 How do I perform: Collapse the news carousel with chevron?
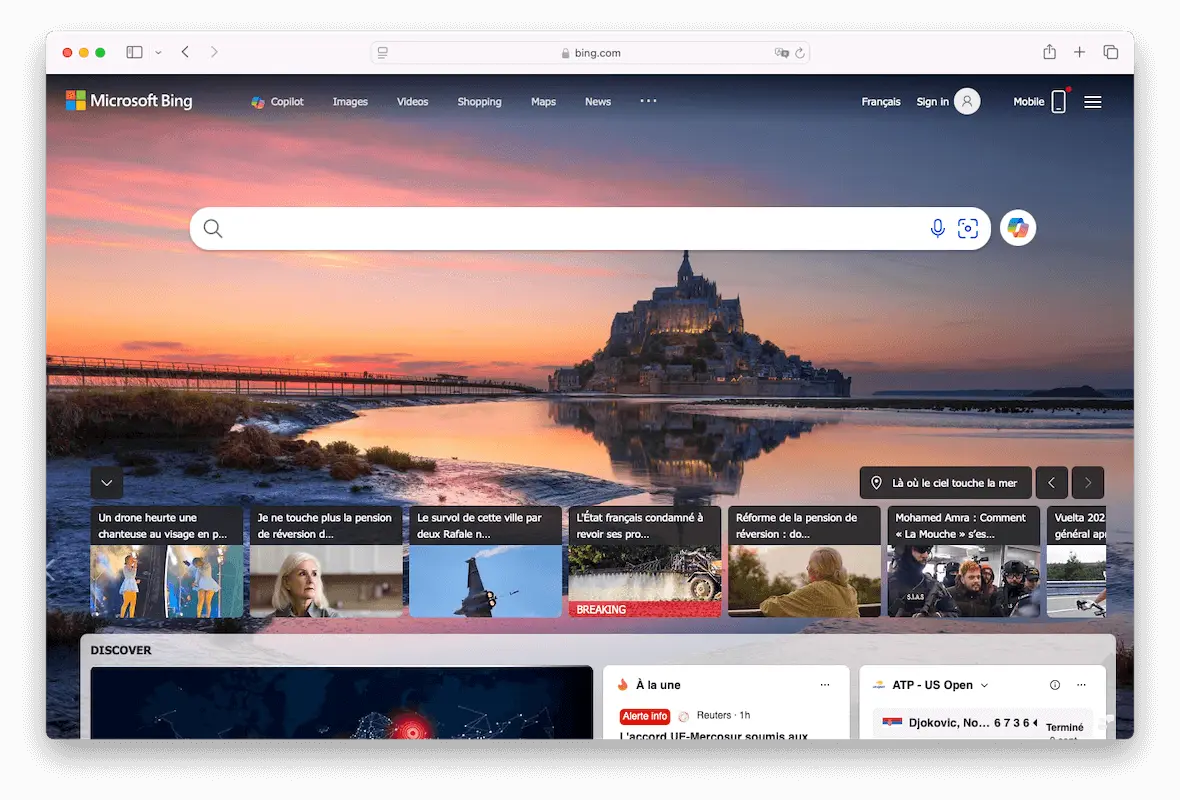[107, 483]
